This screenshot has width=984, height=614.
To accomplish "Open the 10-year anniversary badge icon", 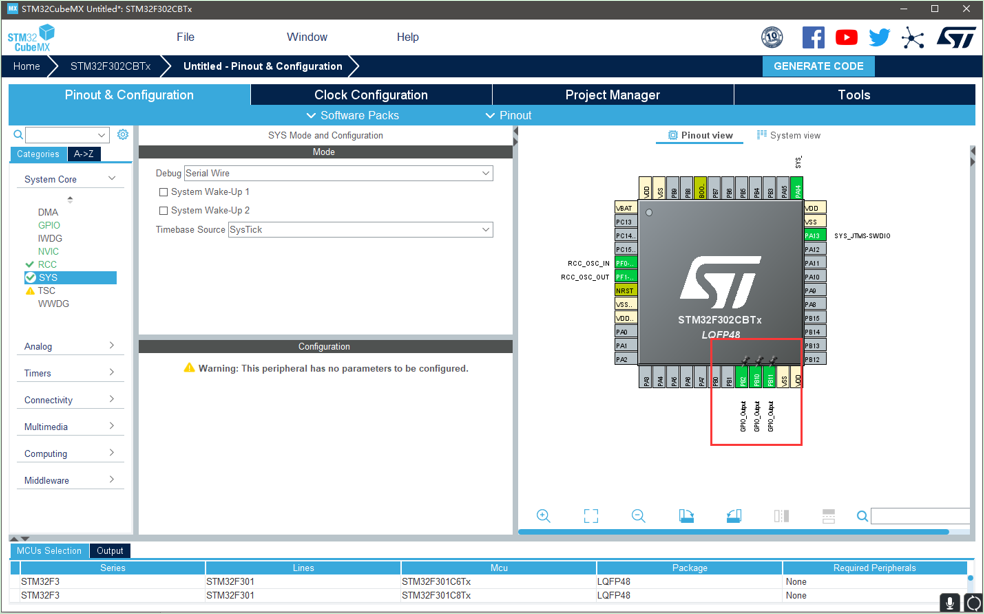I will (772, 38).
